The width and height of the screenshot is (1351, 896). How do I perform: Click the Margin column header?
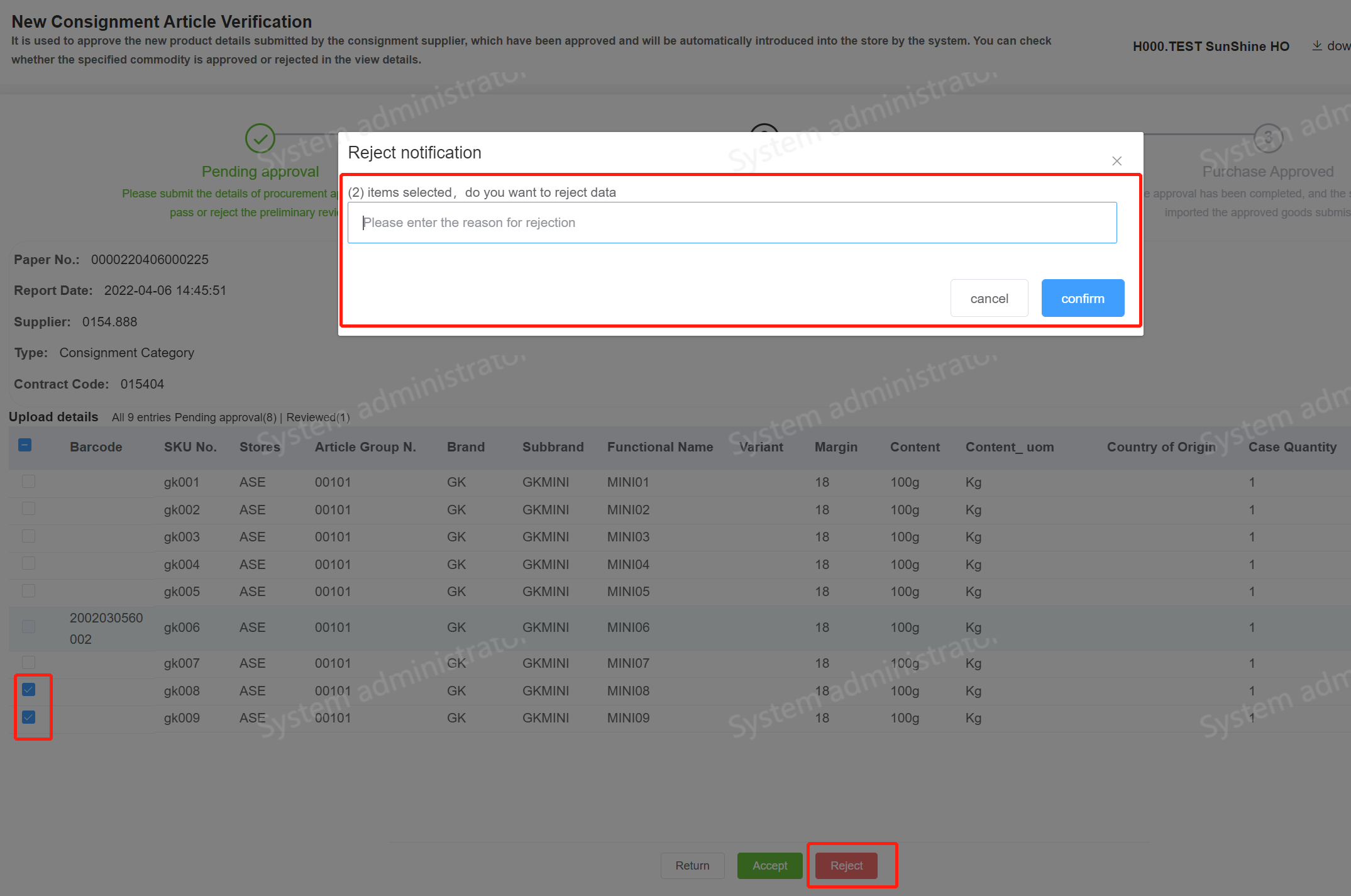pyautogui.click(x=835, y=447)
